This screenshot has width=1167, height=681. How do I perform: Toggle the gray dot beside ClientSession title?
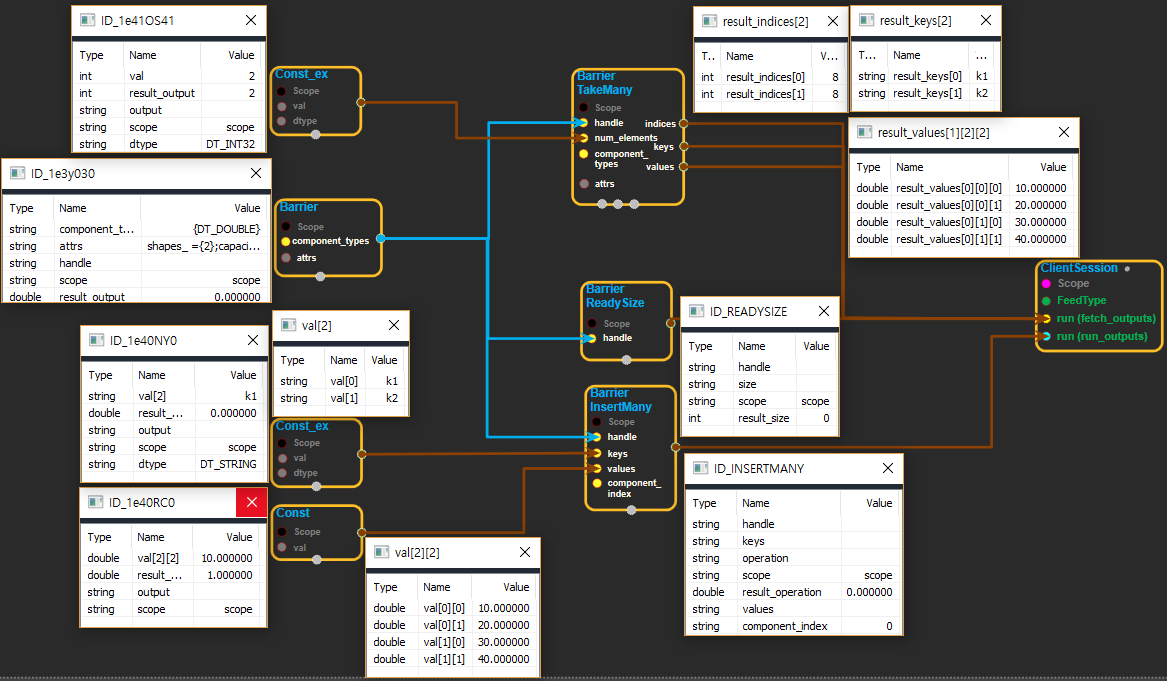coord(1127,269)
